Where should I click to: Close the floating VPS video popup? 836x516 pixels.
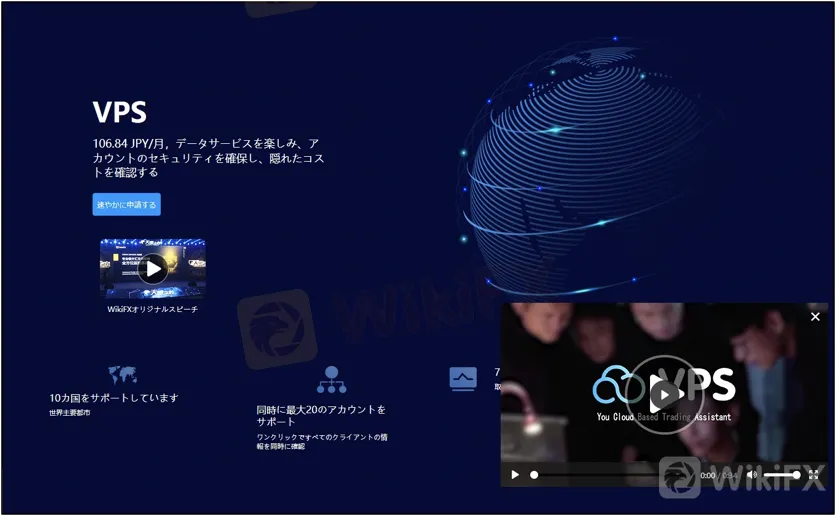pos(815,317)
